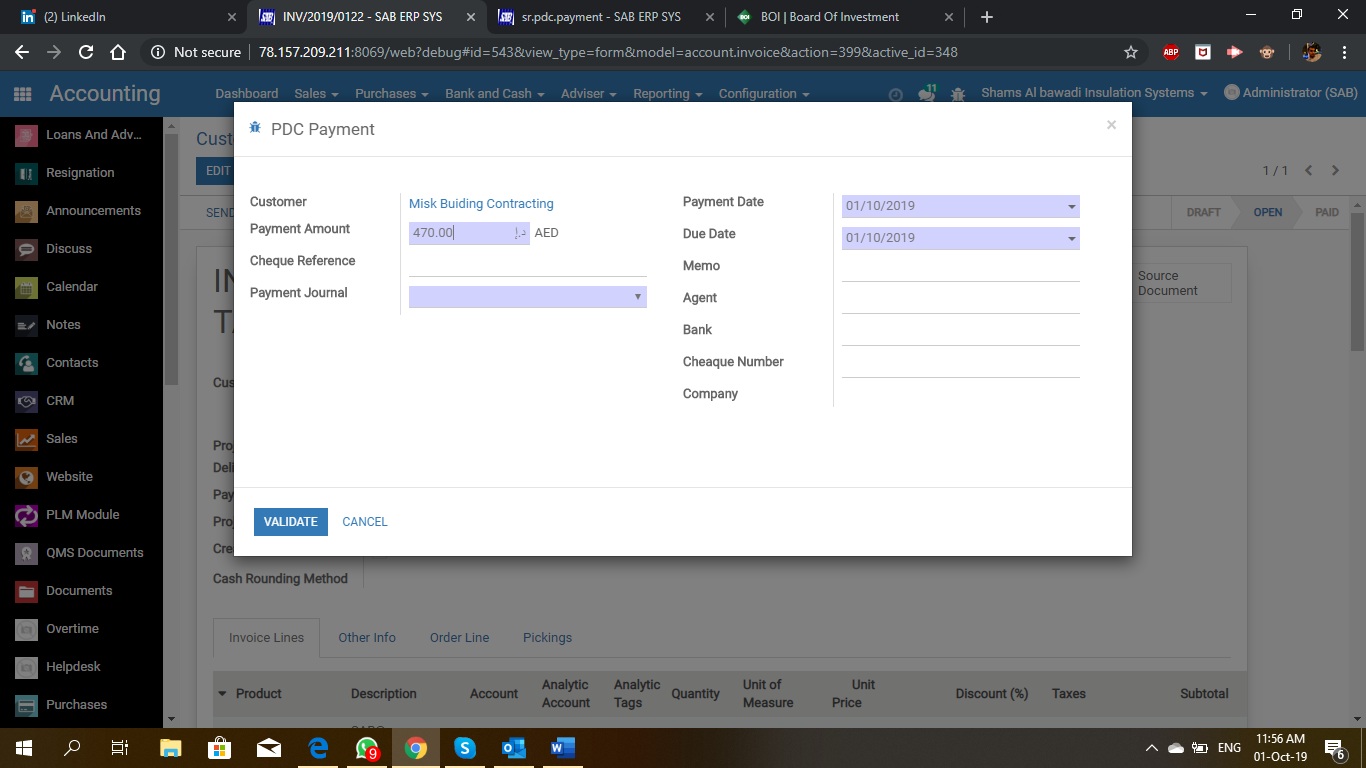Screen dimensions: 1366x768
Task: Open the Misk Buiding Contracting customer link
Action: point(481,204)
